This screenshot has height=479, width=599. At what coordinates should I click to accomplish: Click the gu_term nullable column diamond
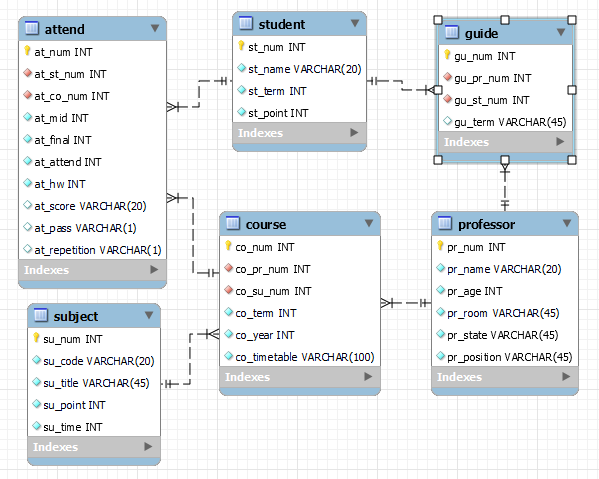447,121
